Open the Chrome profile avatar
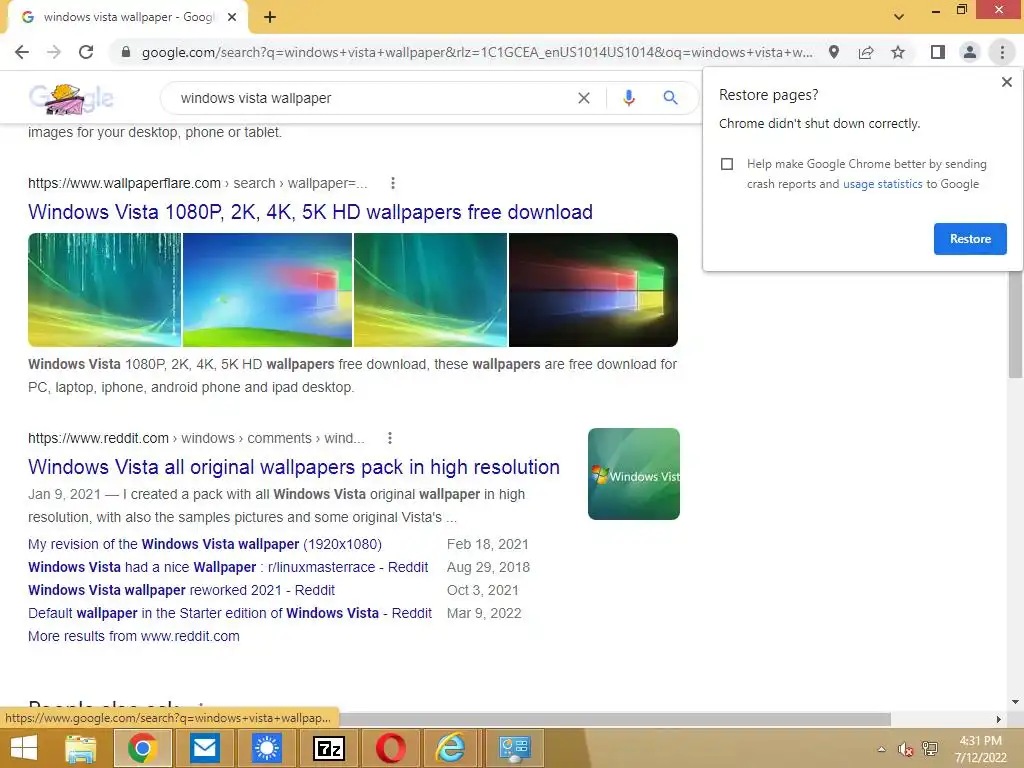This screenshot has width=1024, height=768. coord(970,52)
